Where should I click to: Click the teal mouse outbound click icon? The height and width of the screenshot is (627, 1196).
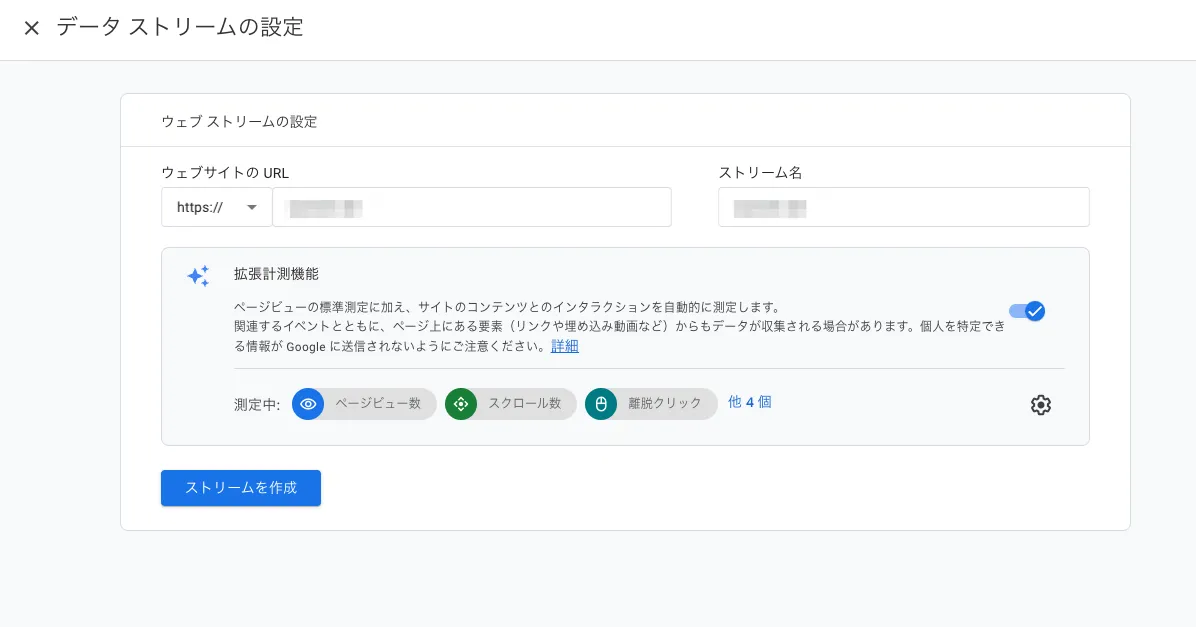pos(601,404)
